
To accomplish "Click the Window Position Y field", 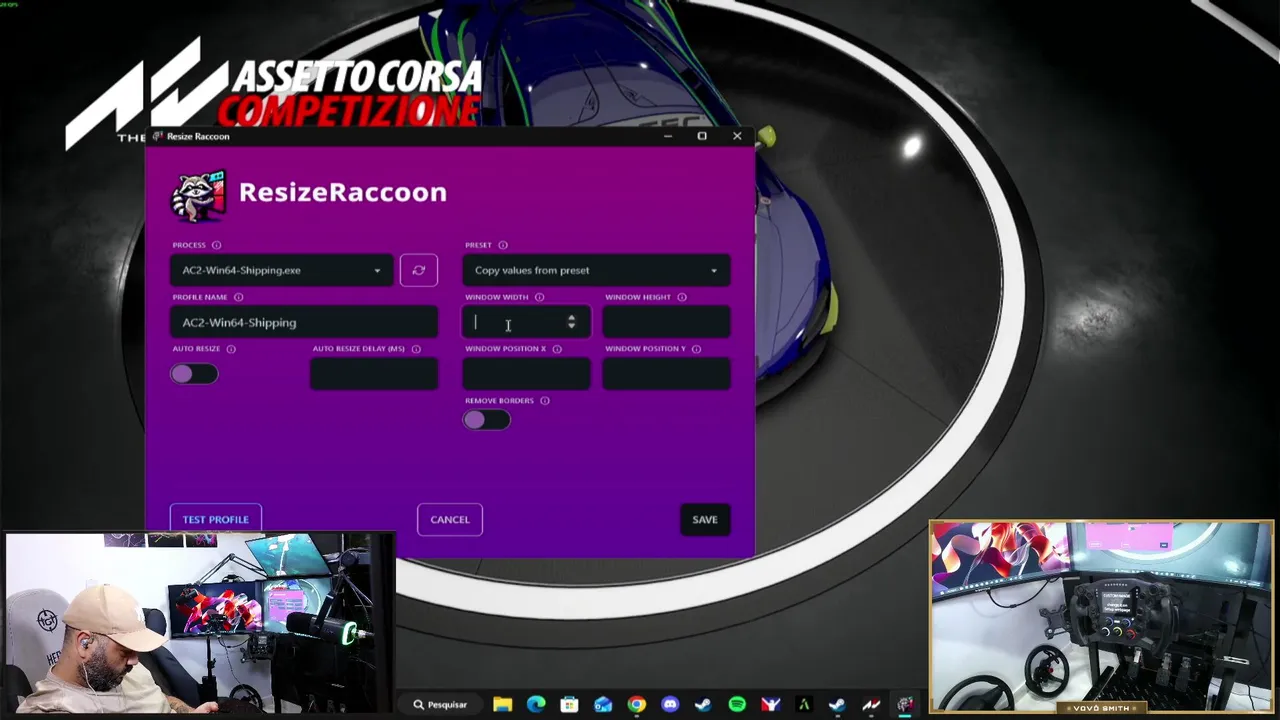I will [666, 374].
